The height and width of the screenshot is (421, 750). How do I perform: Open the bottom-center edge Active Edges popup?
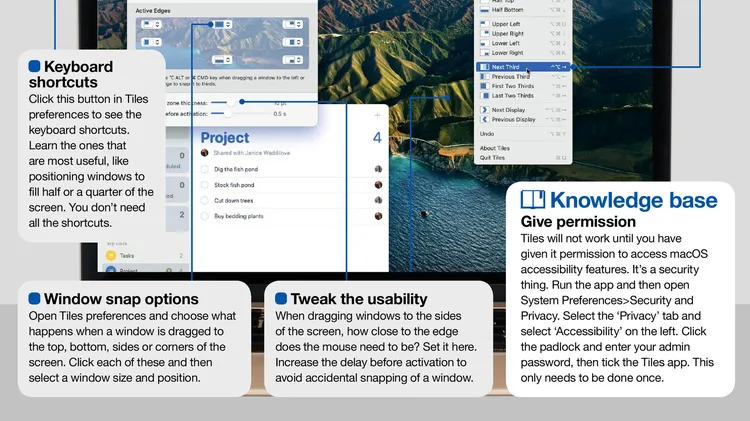coord(222,60)
